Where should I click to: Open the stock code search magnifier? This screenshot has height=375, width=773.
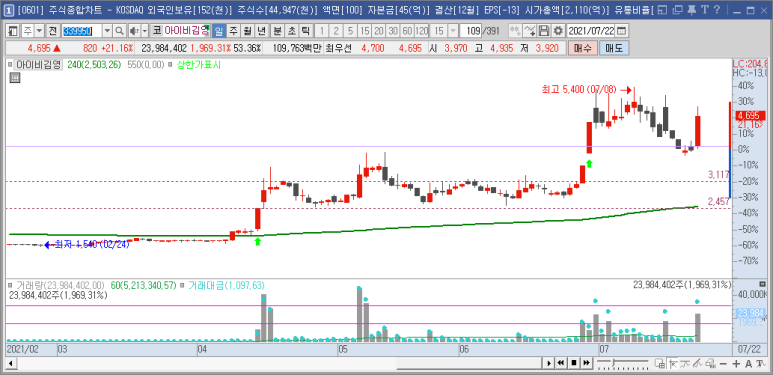coord(119,31)
